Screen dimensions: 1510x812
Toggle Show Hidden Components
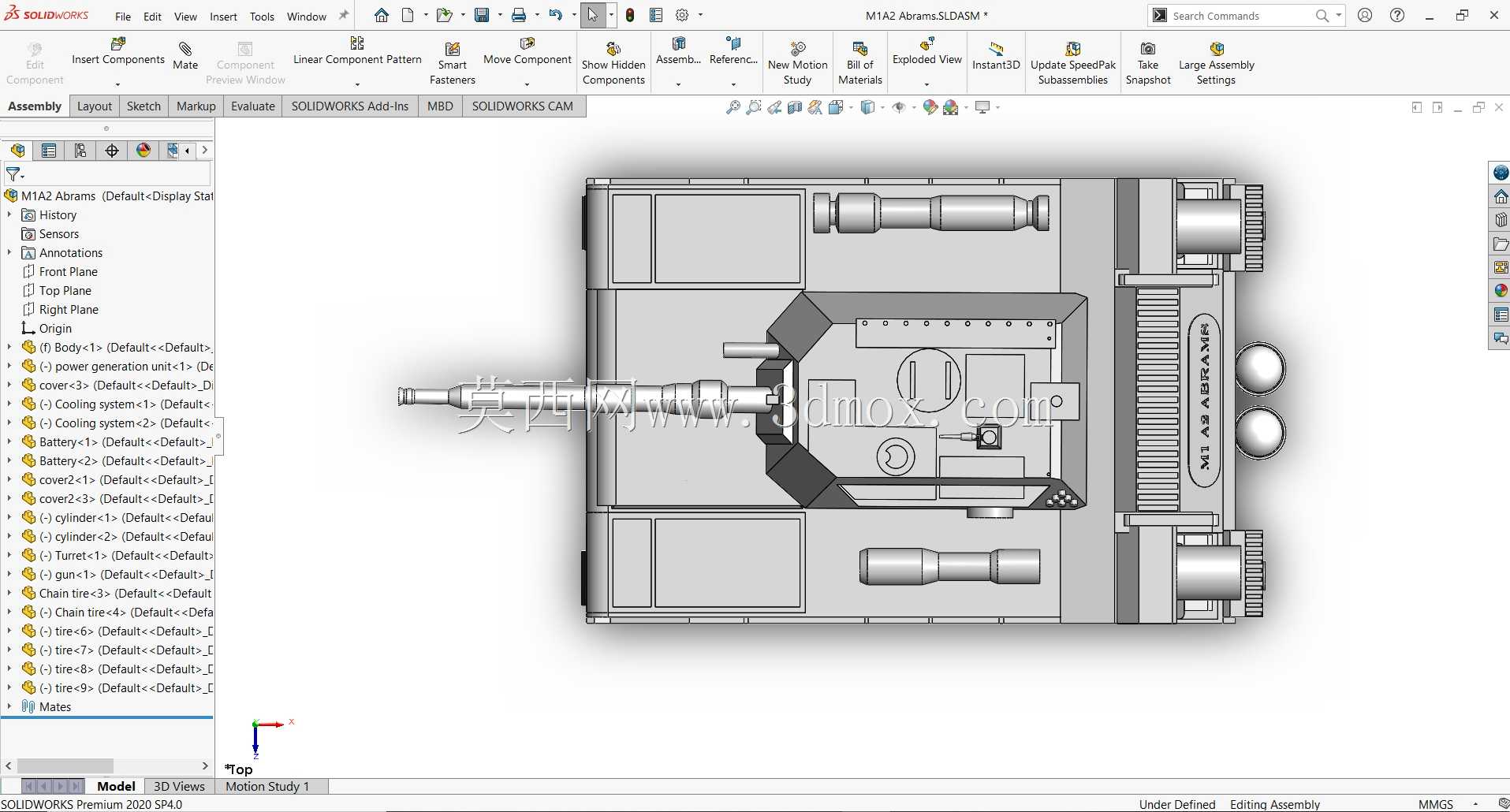(x=613, y=62)
